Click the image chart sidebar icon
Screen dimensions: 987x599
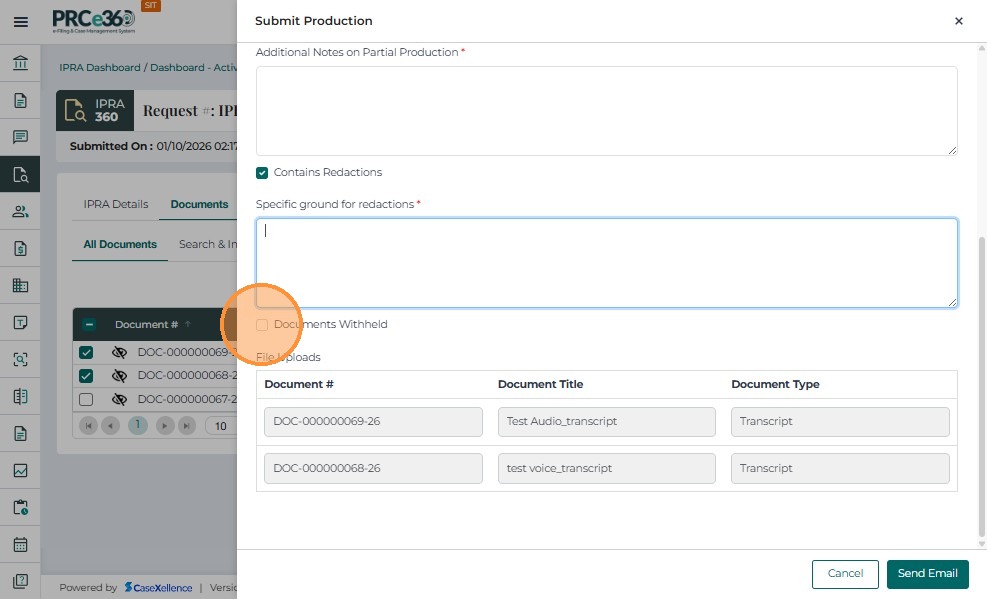point(20,470)
